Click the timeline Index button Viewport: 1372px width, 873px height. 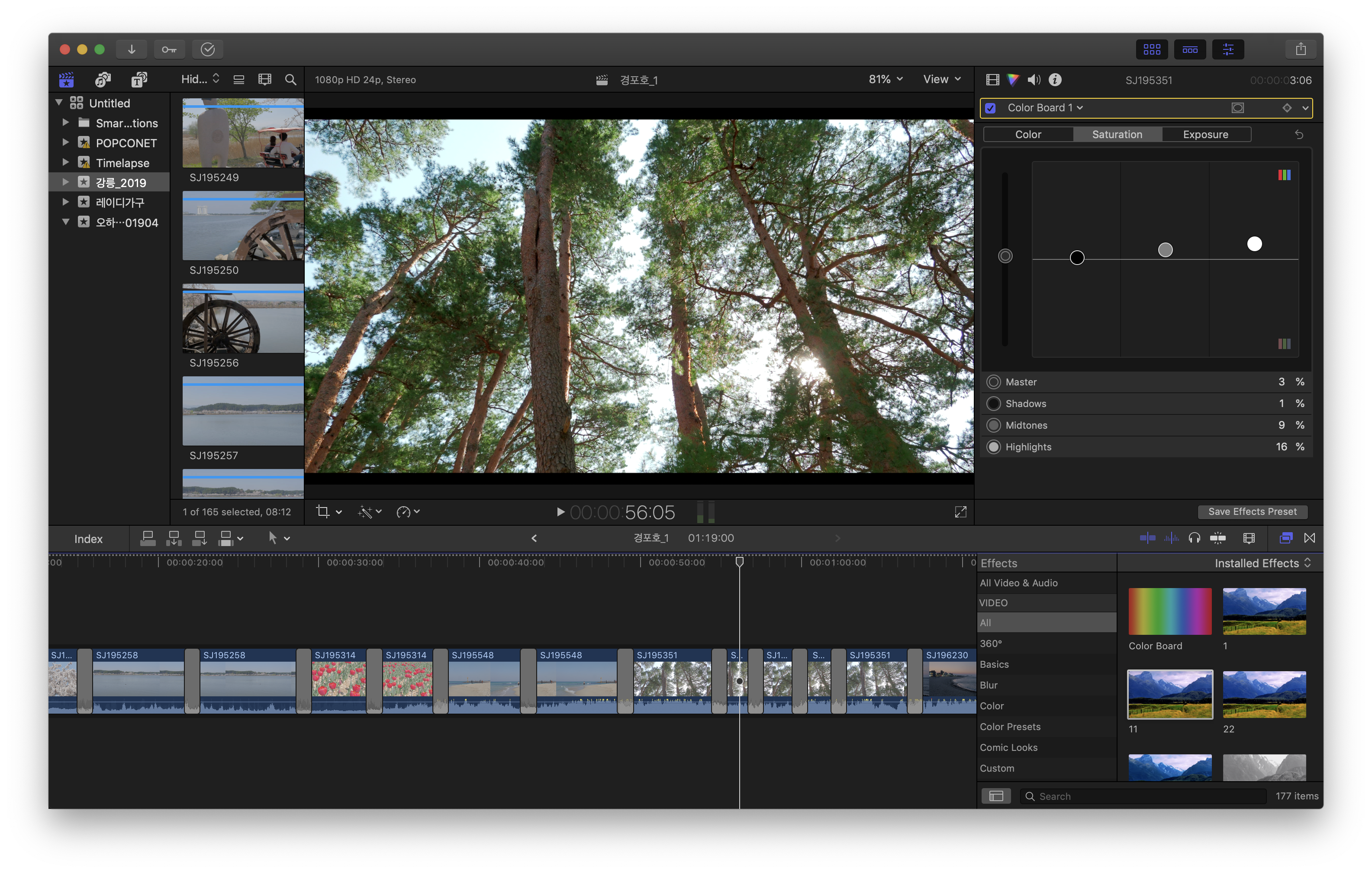(88, 539)
